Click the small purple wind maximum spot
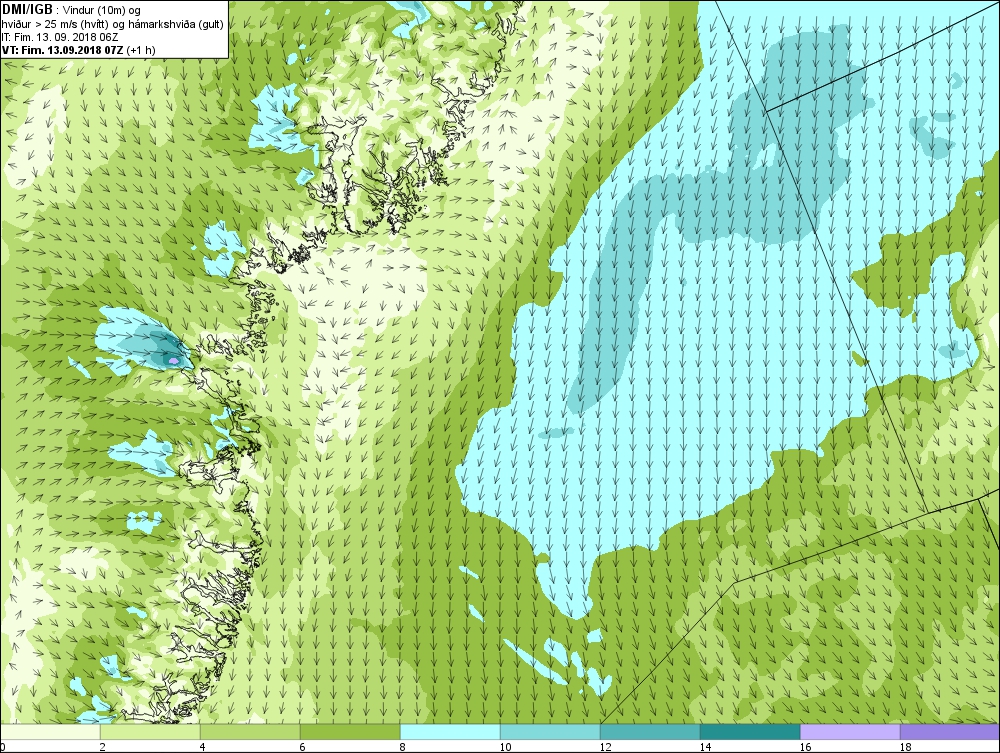This screenshot has width=1000, height=753. pos(173,361)
